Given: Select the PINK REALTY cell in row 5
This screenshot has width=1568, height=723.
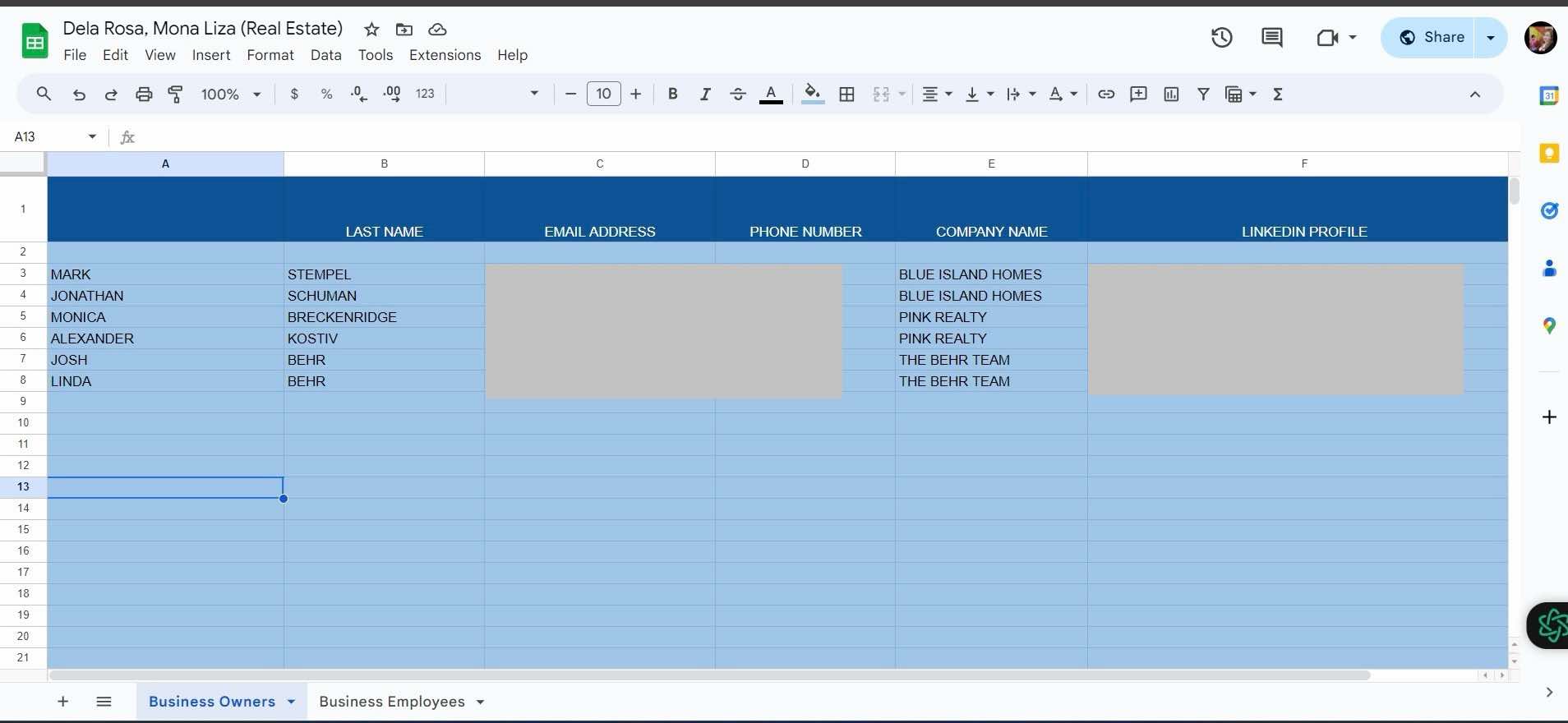Looking at the screenshot, I should coord(991,317).
